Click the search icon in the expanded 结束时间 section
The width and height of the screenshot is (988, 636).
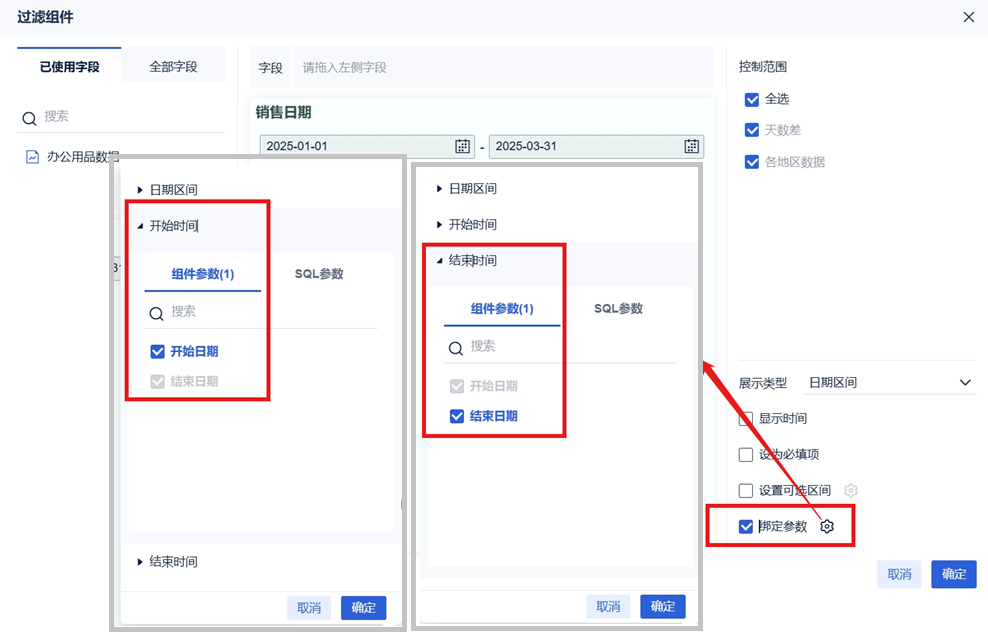tap(455, 347)
